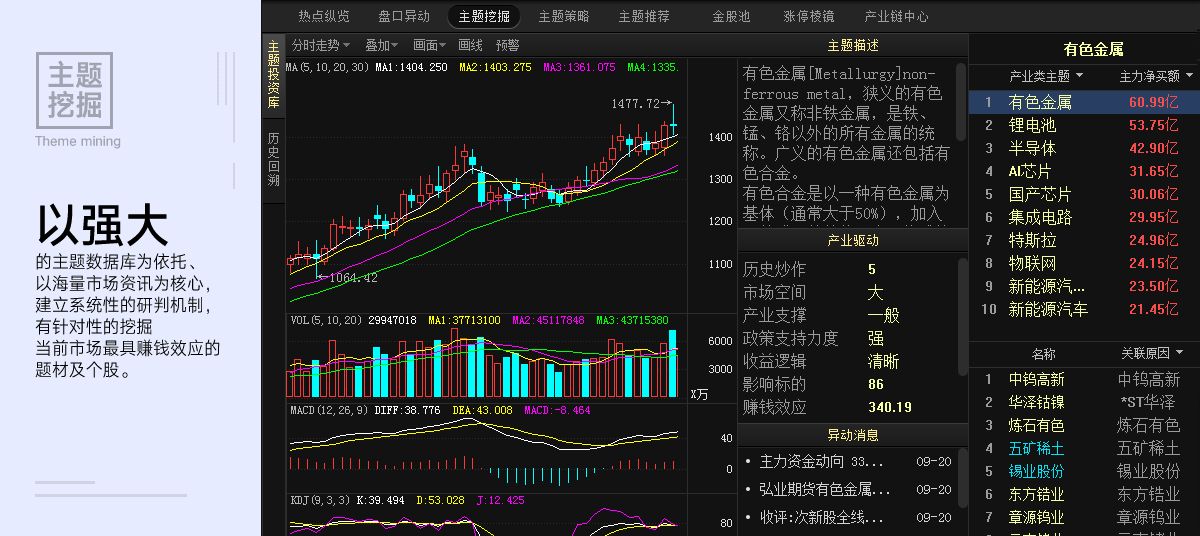Image resolution: width=1200 pixels, height=536 pixels.
Task: Expand the 关联原因 column dropdown
Action: click(1179, 353)
